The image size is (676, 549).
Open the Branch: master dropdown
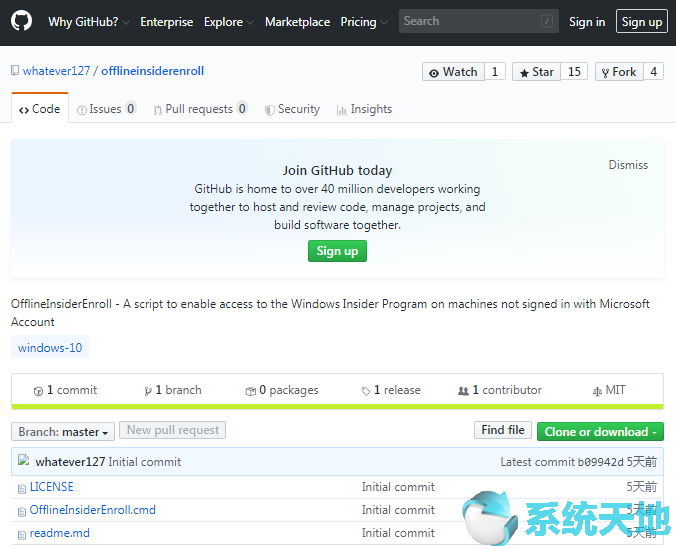tap(63, 432)
